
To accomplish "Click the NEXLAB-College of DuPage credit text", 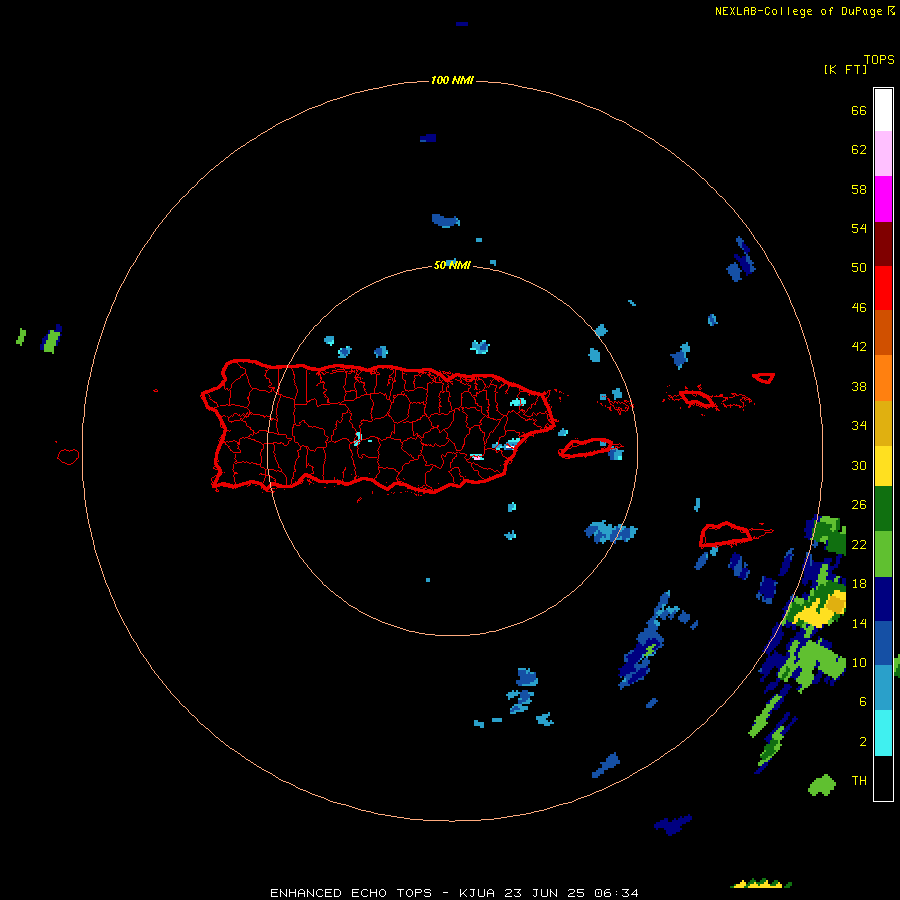I will point(804,11).
